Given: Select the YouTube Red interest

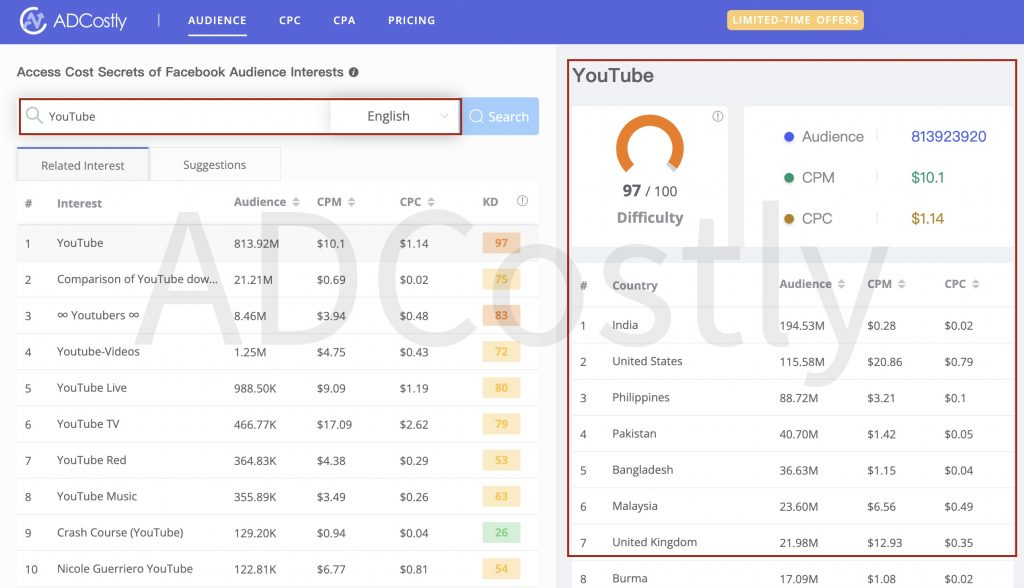Looking at the screenshot, I should click(278, 461).
